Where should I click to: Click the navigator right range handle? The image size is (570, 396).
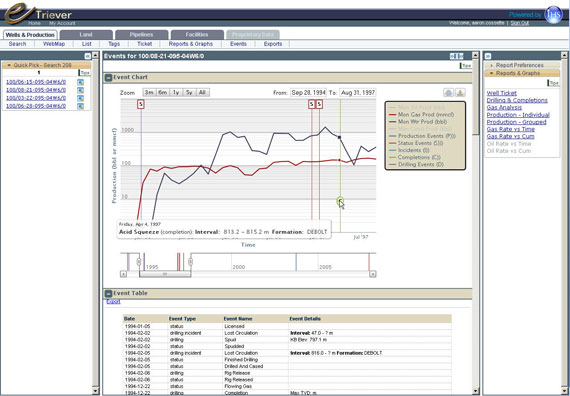coord(190,262)
